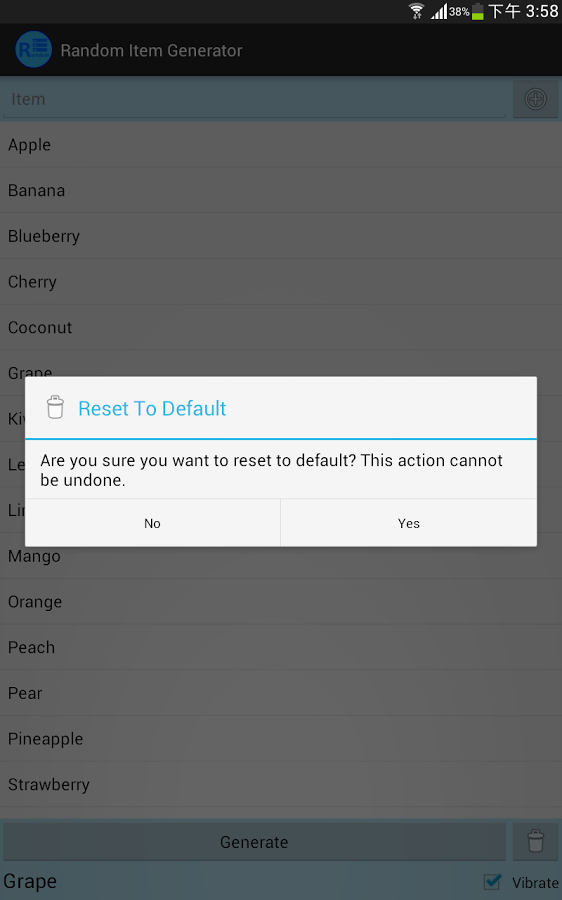Tap the Mango list item
The height and width of the screenshot is (900, 562).
pos(281,556)
